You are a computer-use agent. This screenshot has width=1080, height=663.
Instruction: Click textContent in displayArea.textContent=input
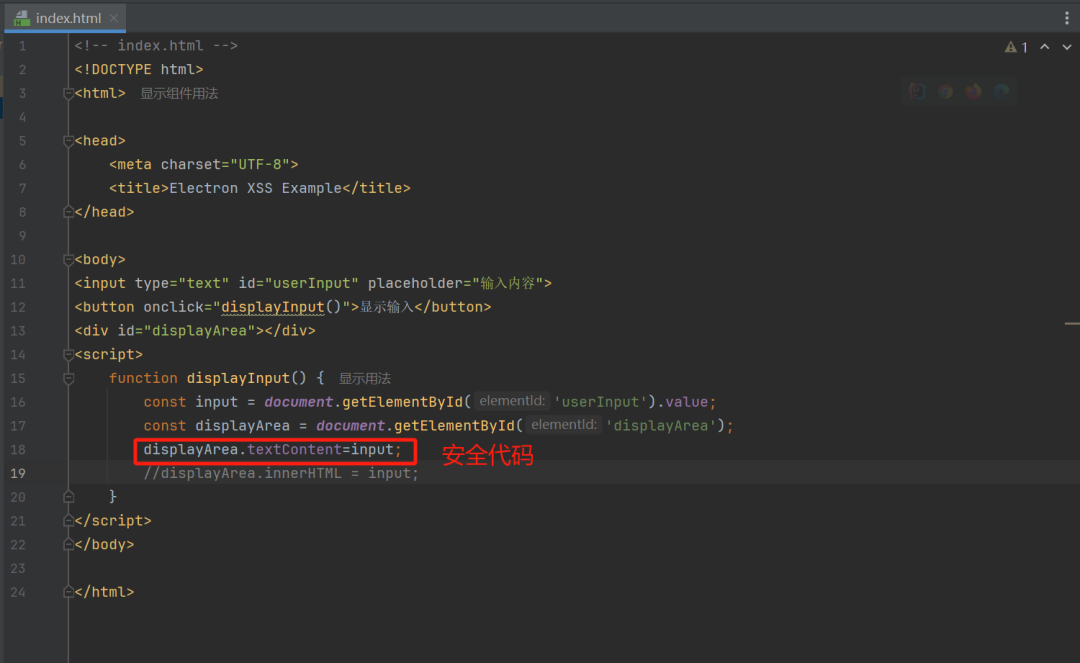point(294,450)
